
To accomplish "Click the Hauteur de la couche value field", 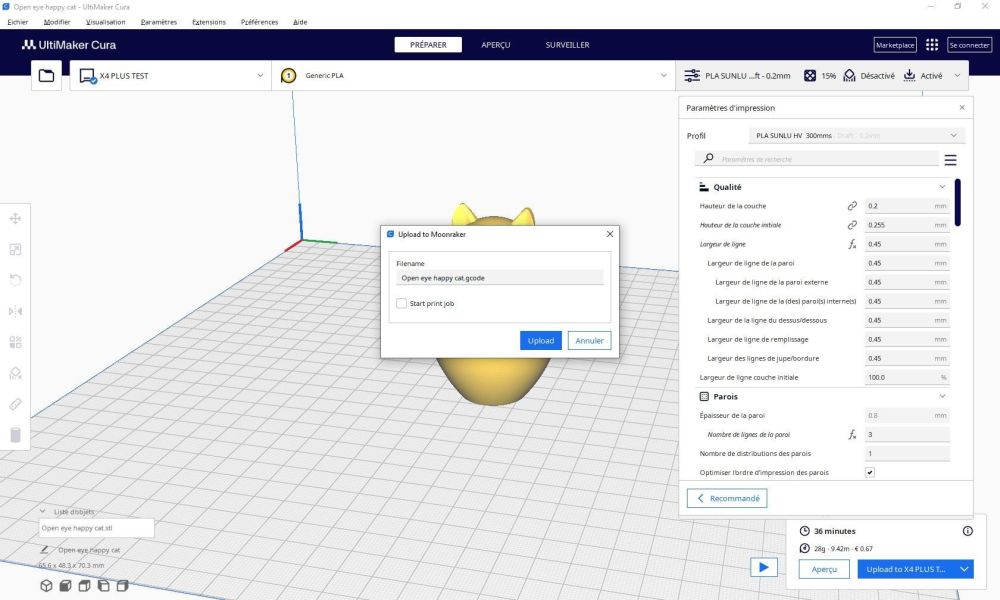I will pos(907,206).
